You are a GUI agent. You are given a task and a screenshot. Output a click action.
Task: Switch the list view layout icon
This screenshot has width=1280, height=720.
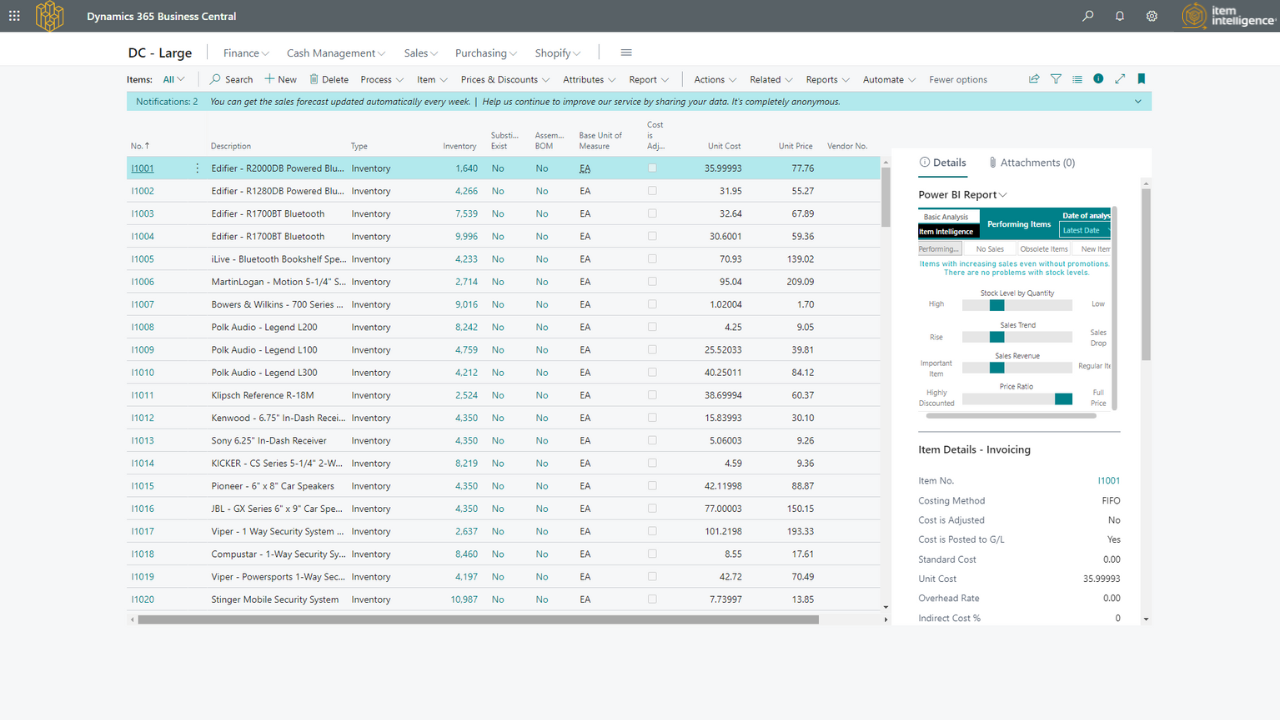pos(1077,79)
